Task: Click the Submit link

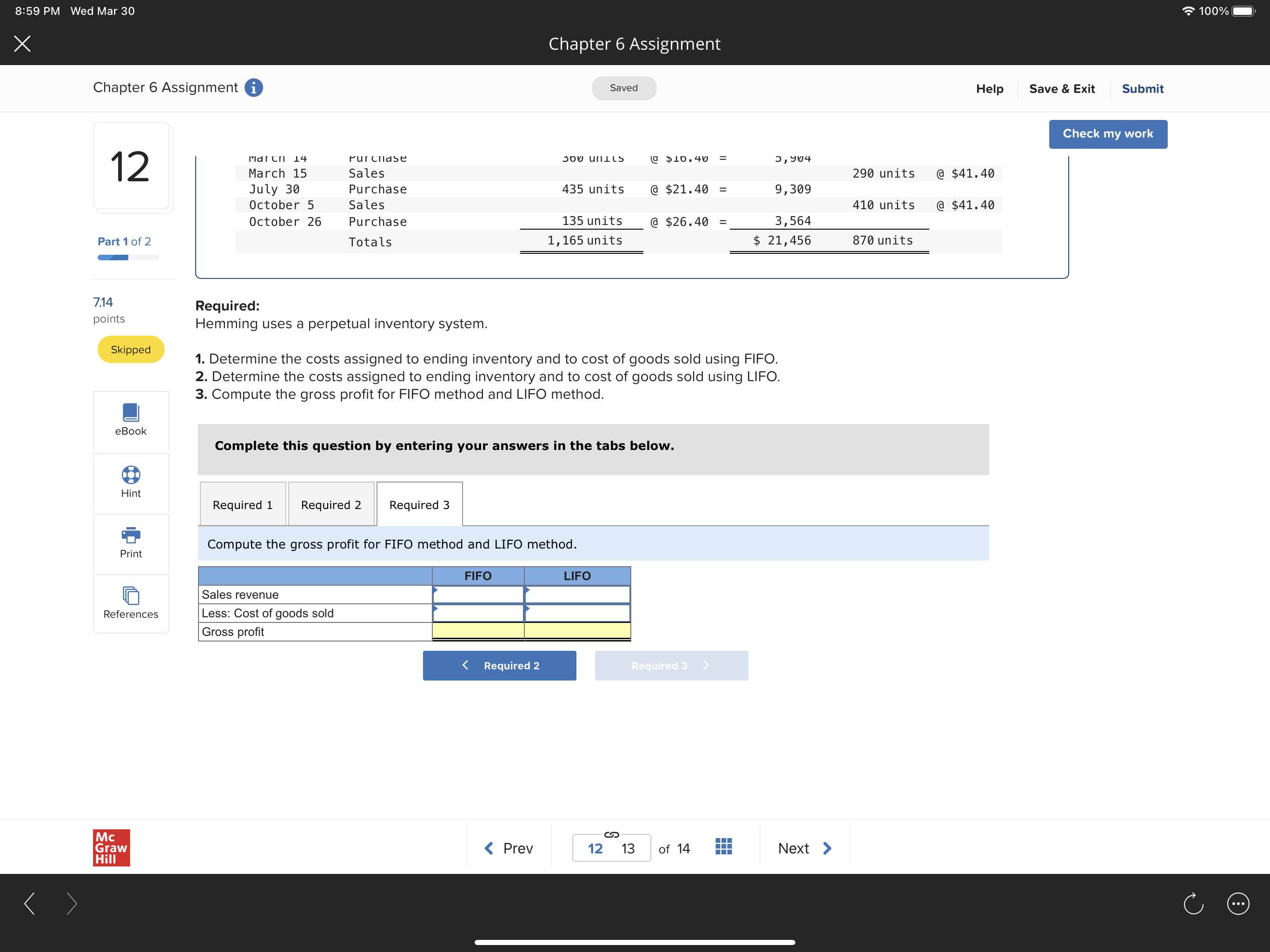Action: point(1142,88)
